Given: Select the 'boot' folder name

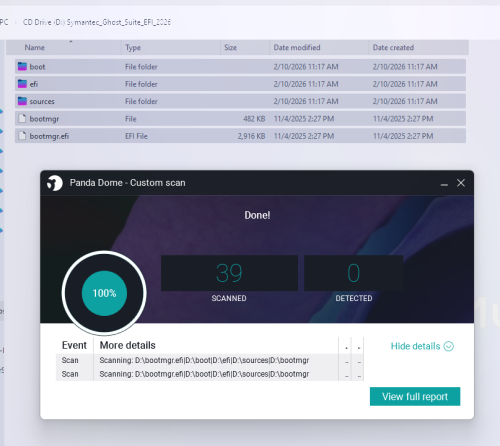Looking at the screenshot, I should [37, 67].
